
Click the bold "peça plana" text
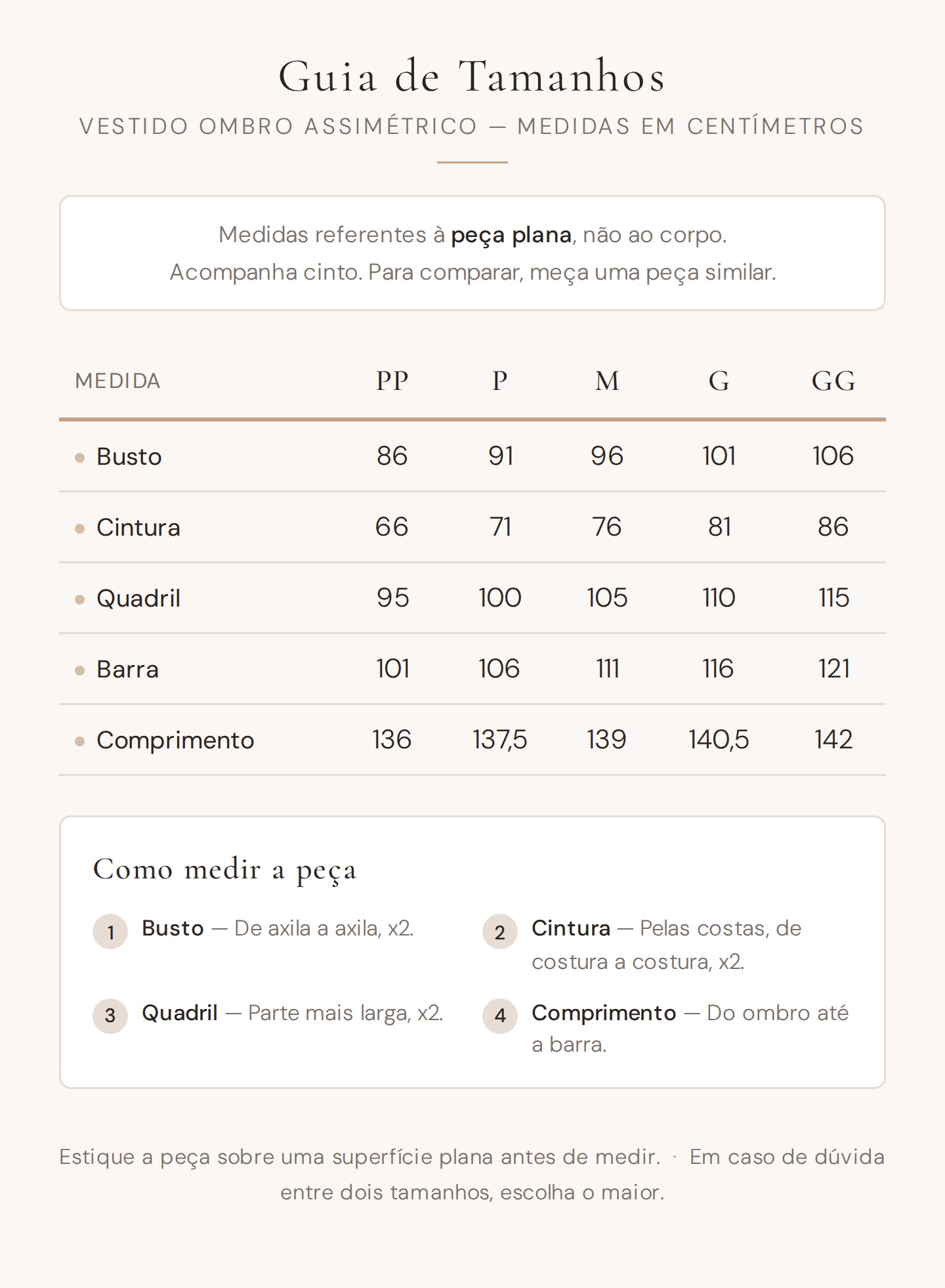pos(511,234)
